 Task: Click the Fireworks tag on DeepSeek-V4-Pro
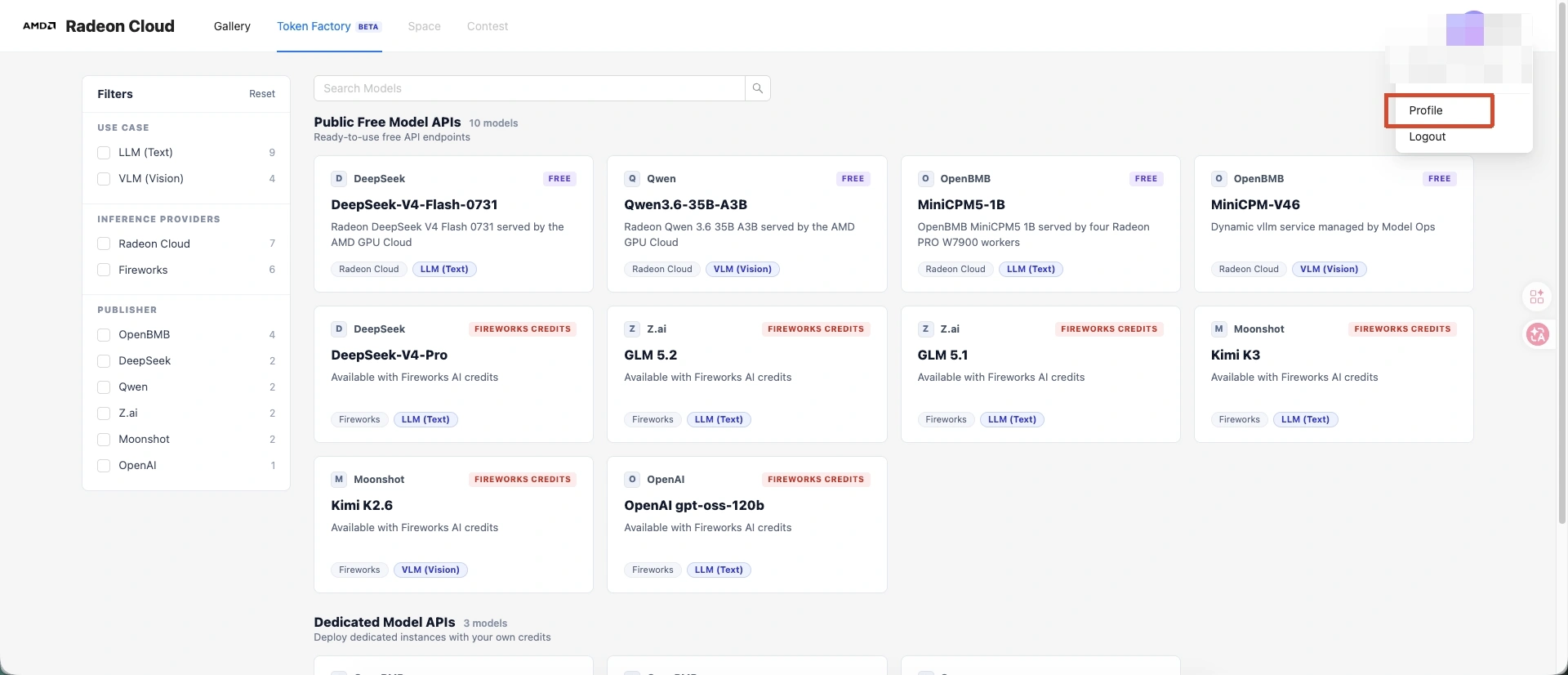pos(359,419)
